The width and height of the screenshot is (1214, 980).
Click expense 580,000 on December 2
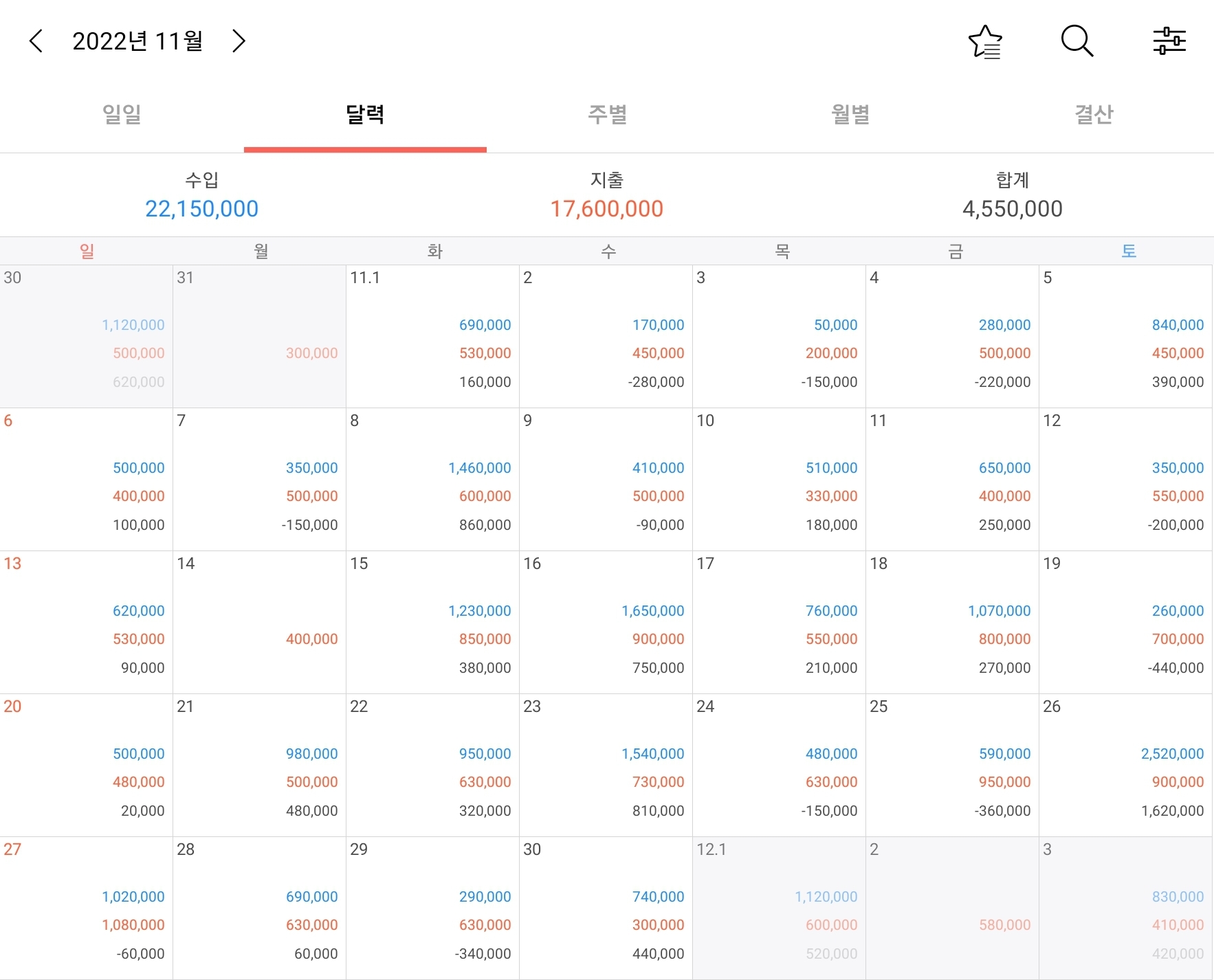(x=1005, y=925)
